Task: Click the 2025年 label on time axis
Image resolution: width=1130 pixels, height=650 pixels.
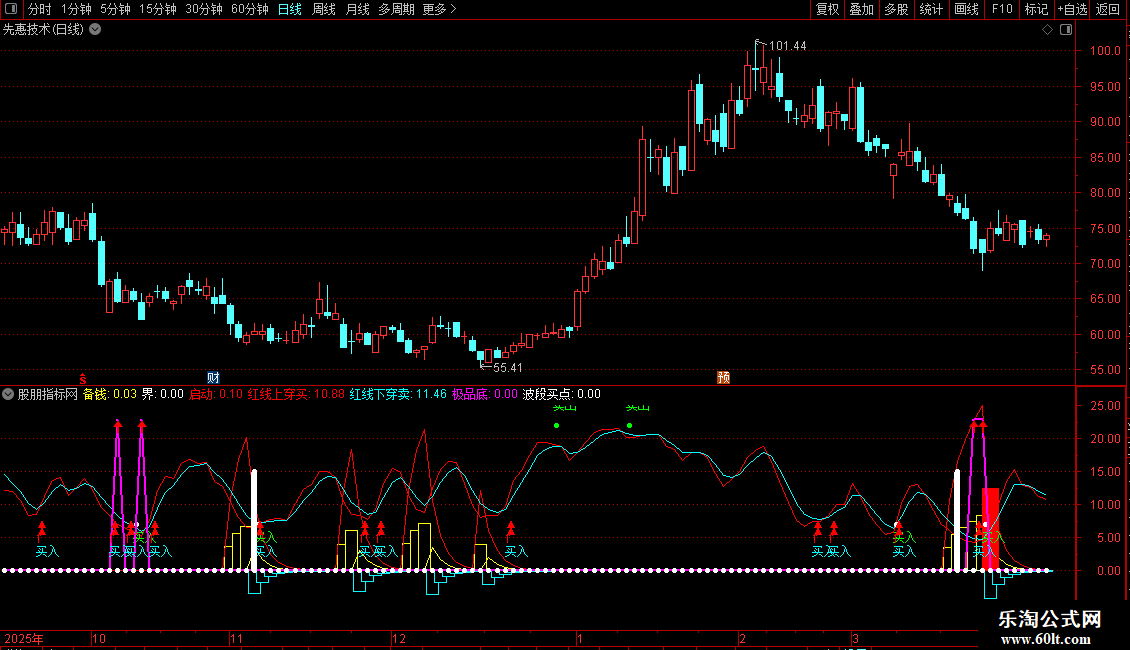Action: 24,638
